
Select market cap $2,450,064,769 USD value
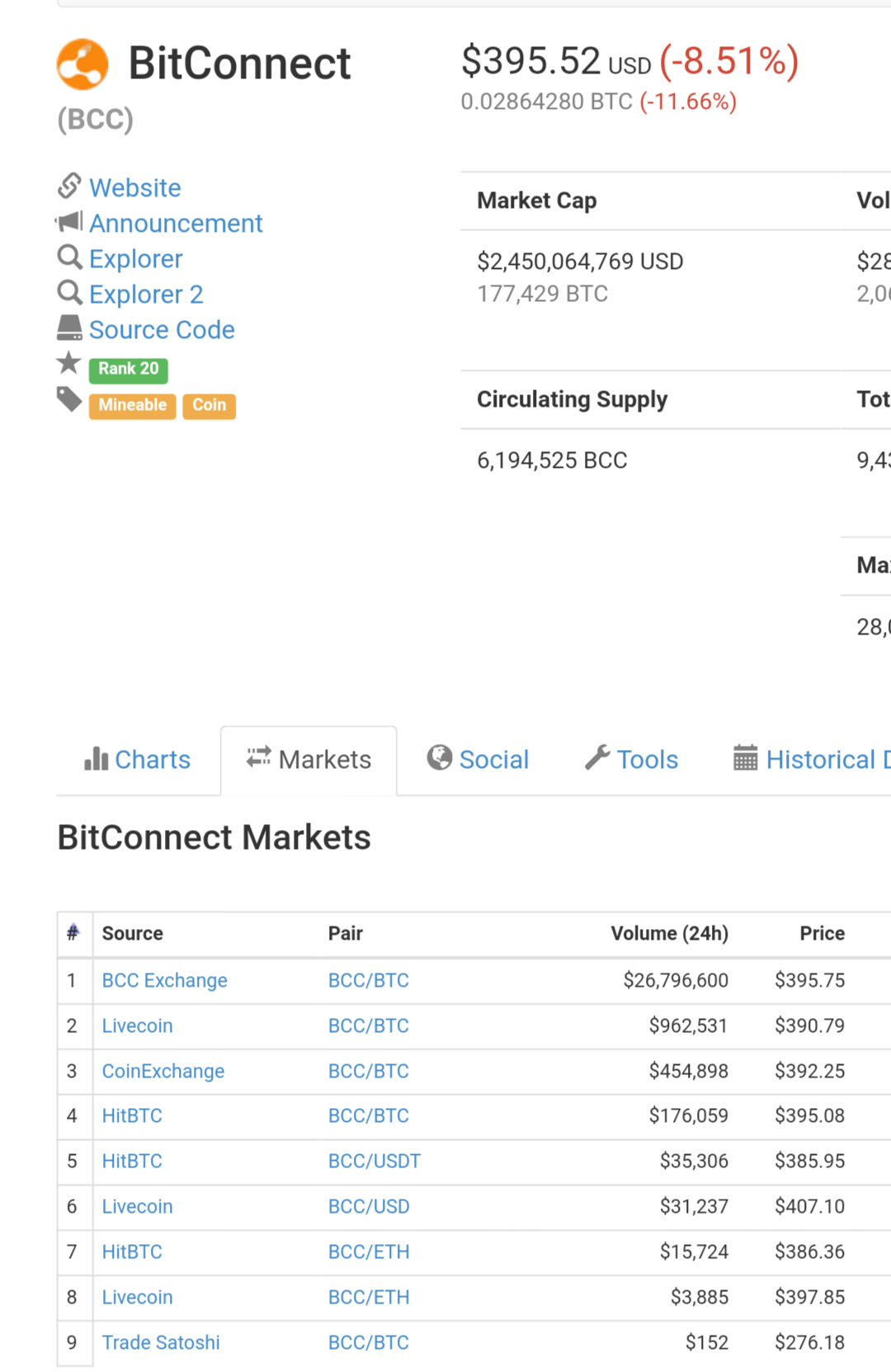[580, 262]
